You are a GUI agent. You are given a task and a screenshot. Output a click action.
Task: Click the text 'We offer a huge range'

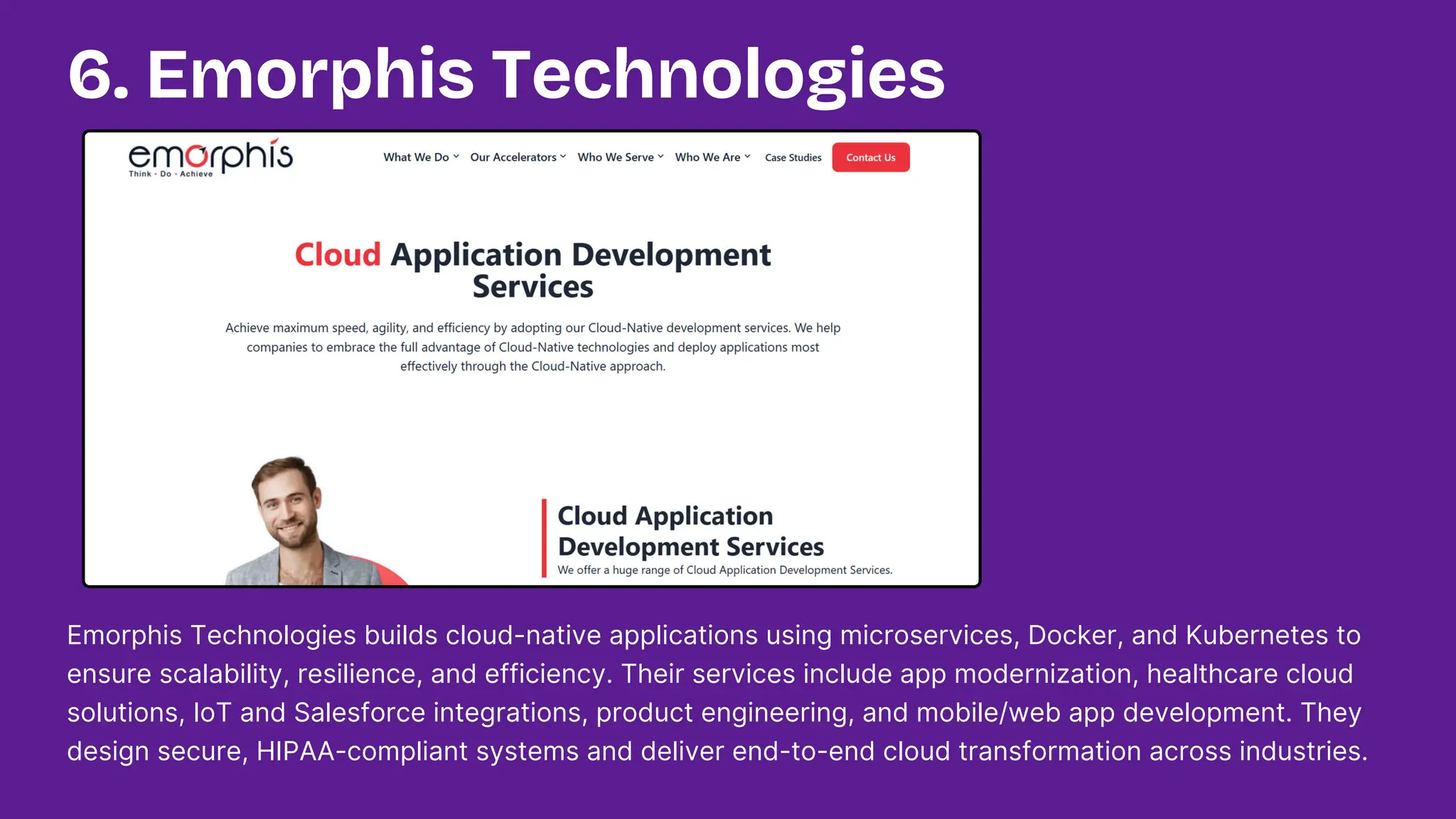[724, 570]
